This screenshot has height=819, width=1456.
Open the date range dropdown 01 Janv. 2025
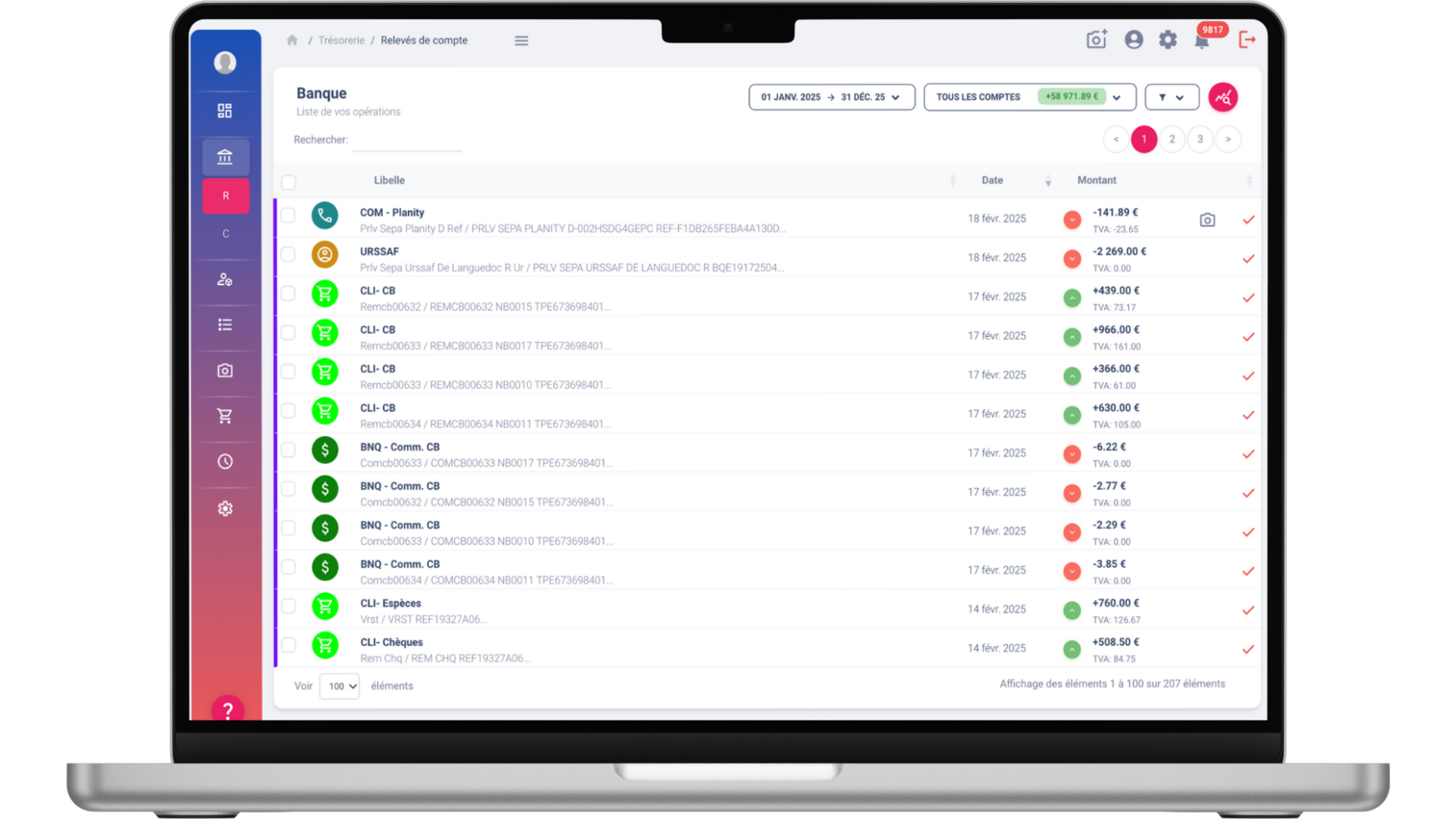pyautogui.click(x=831, y=97)
